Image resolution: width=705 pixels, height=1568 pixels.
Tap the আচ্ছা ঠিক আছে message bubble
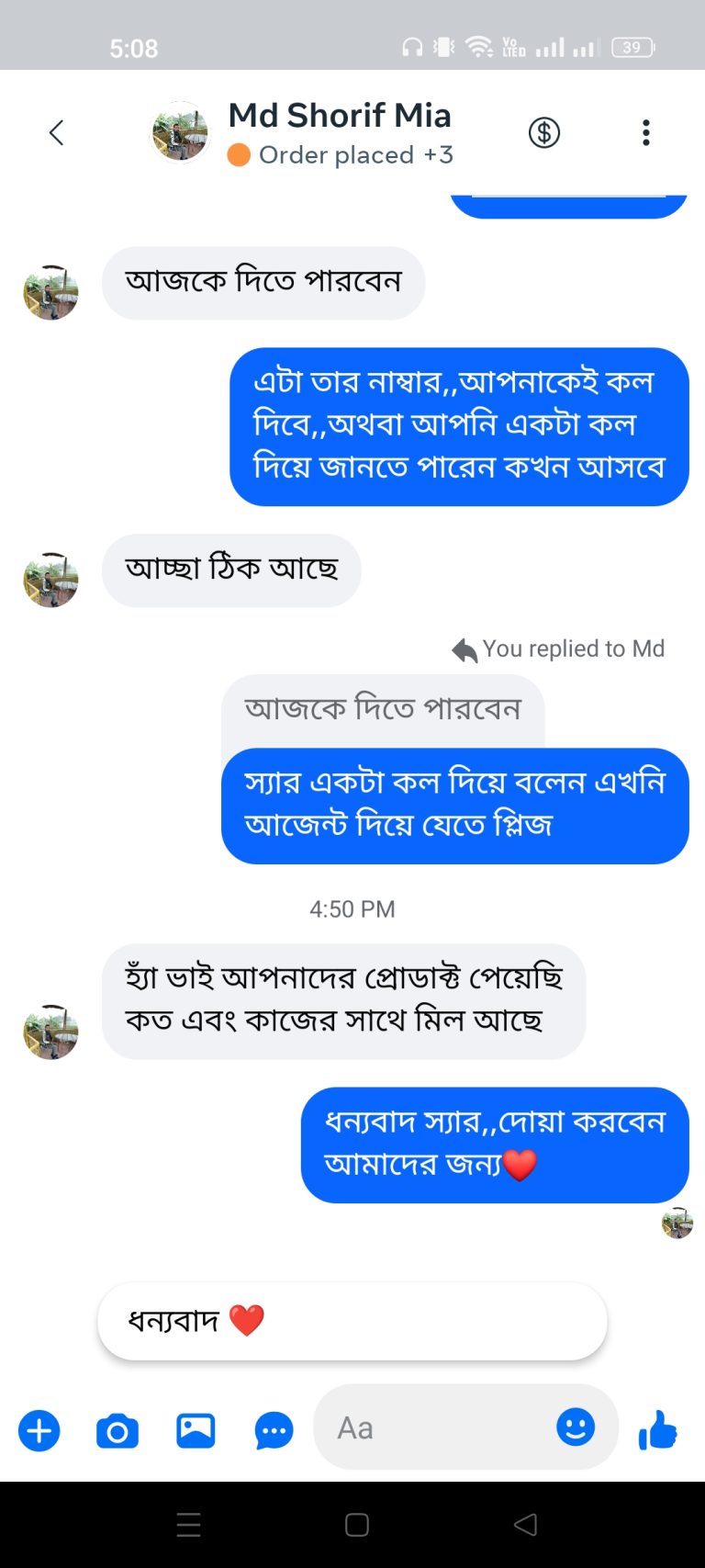tap(231, 570)
